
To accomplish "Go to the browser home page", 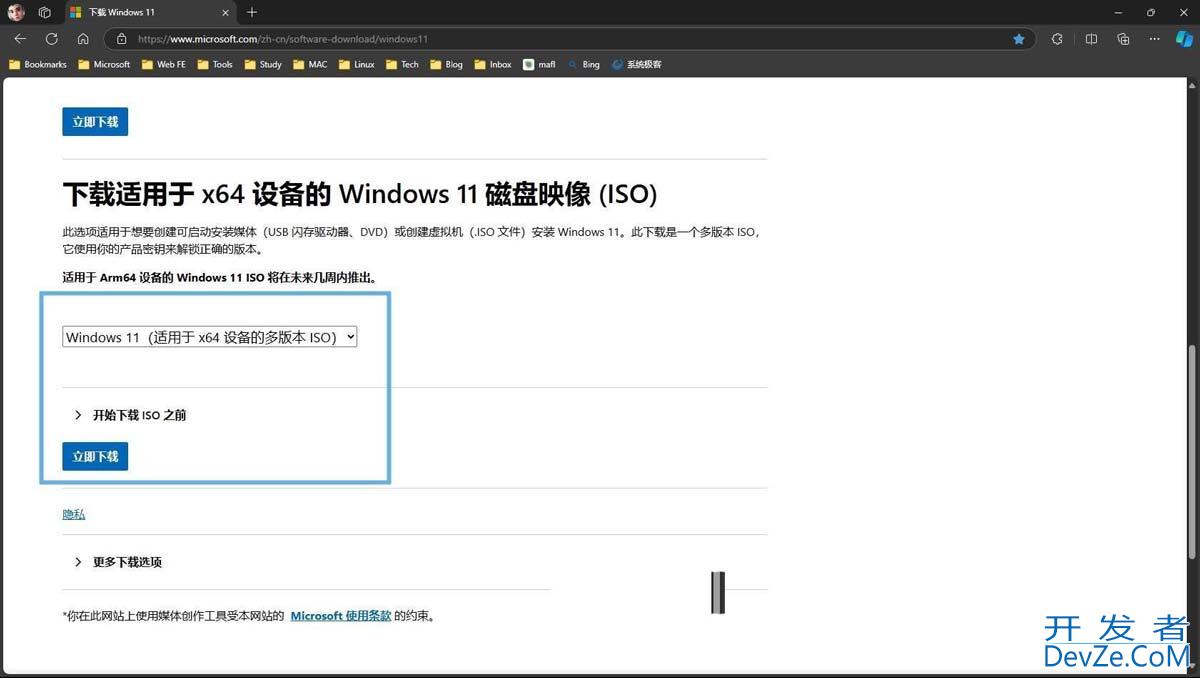I will 83,39.
